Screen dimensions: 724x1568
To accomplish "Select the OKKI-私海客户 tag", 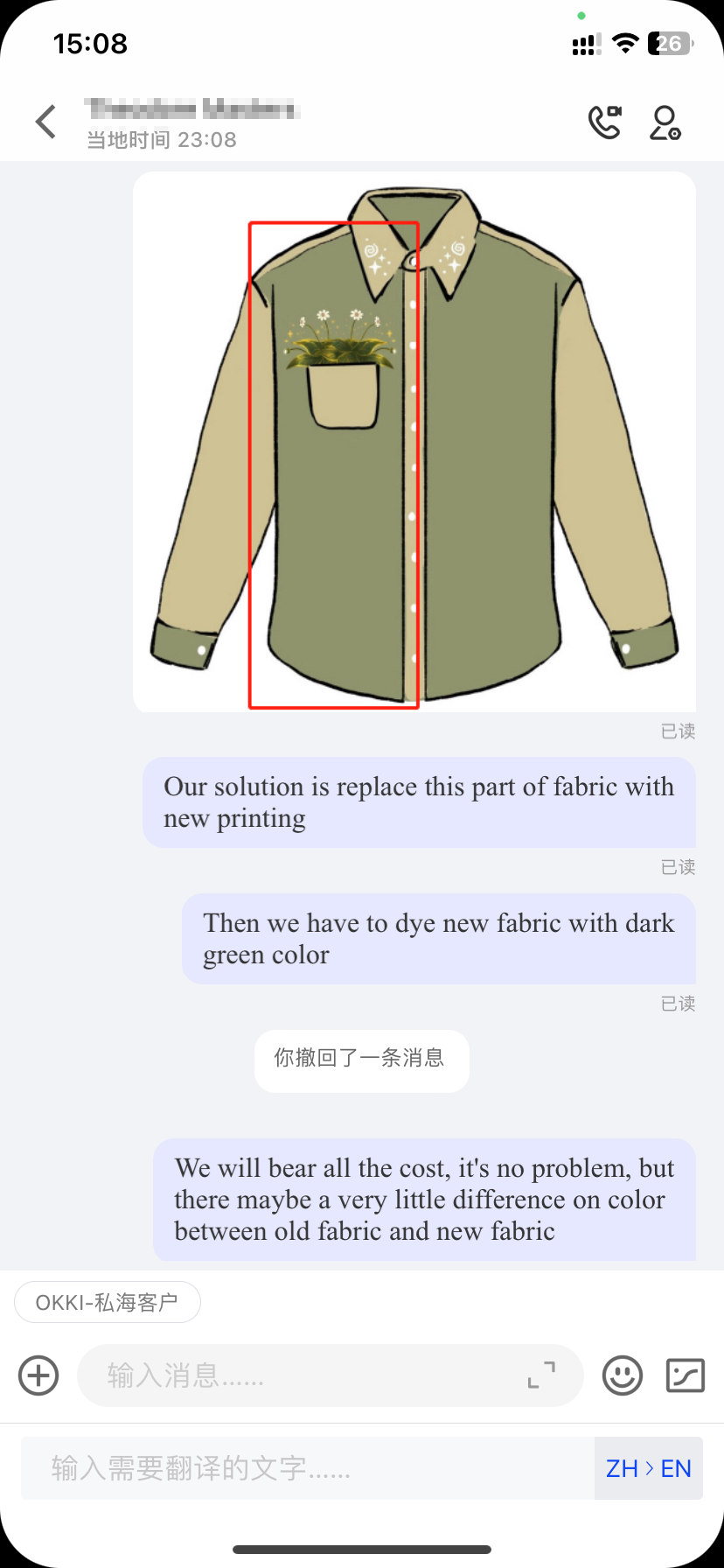I will click(108, 1303).
